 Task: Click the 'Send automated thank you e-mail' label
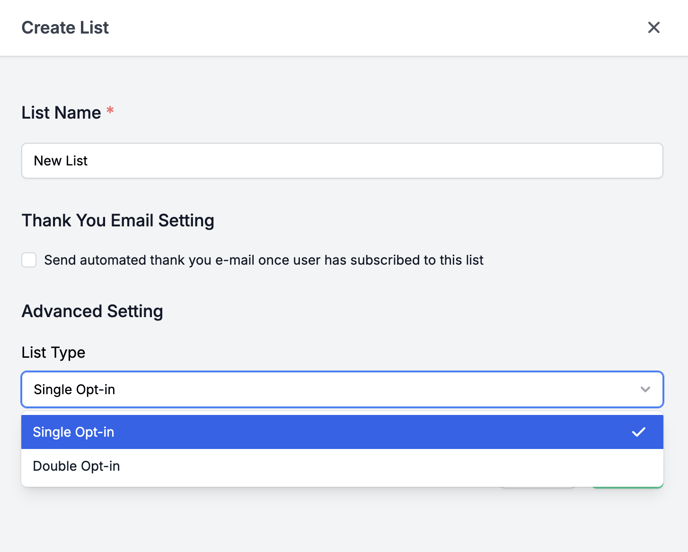264,260
